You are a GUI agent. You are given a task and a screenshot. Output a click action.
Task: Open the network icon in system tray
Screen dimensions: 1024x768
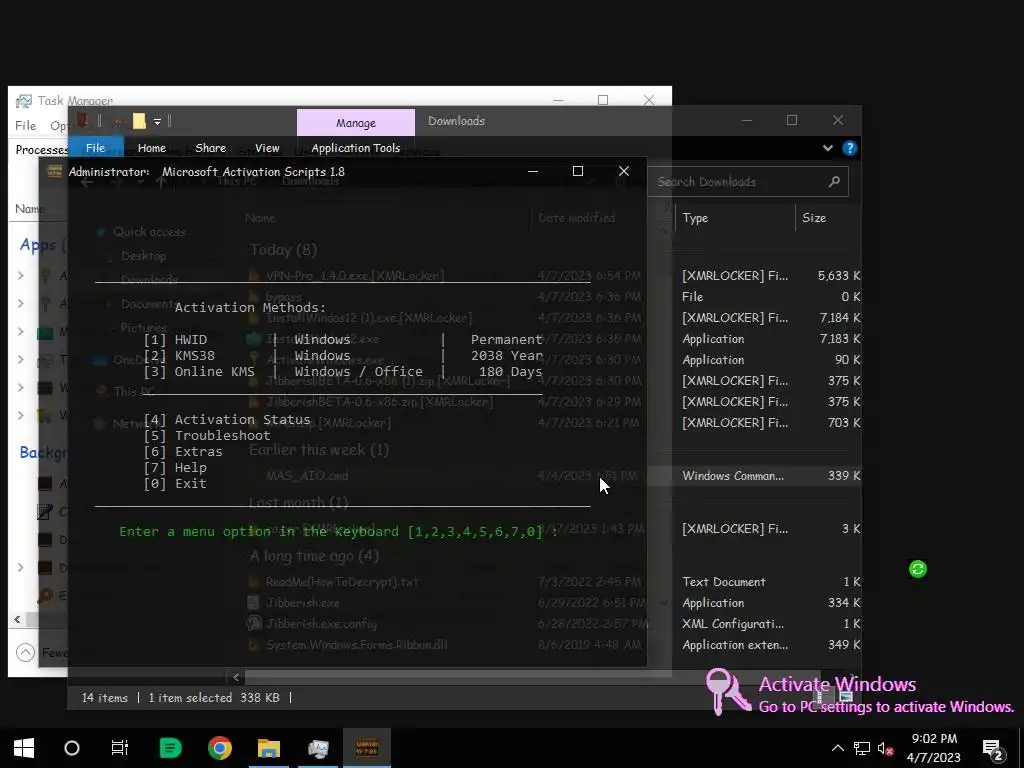pyautogui.click(x=862, y=748)
